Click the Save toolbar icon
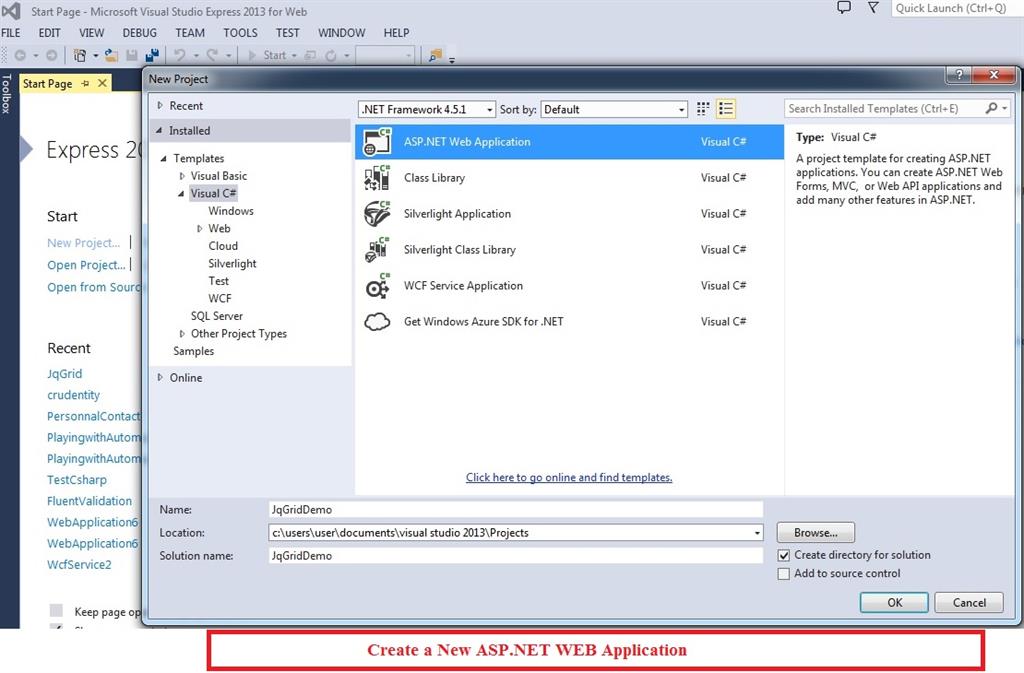Image resolution: width=1024 pixels, height=673 pixels. (x=132, y=55)
